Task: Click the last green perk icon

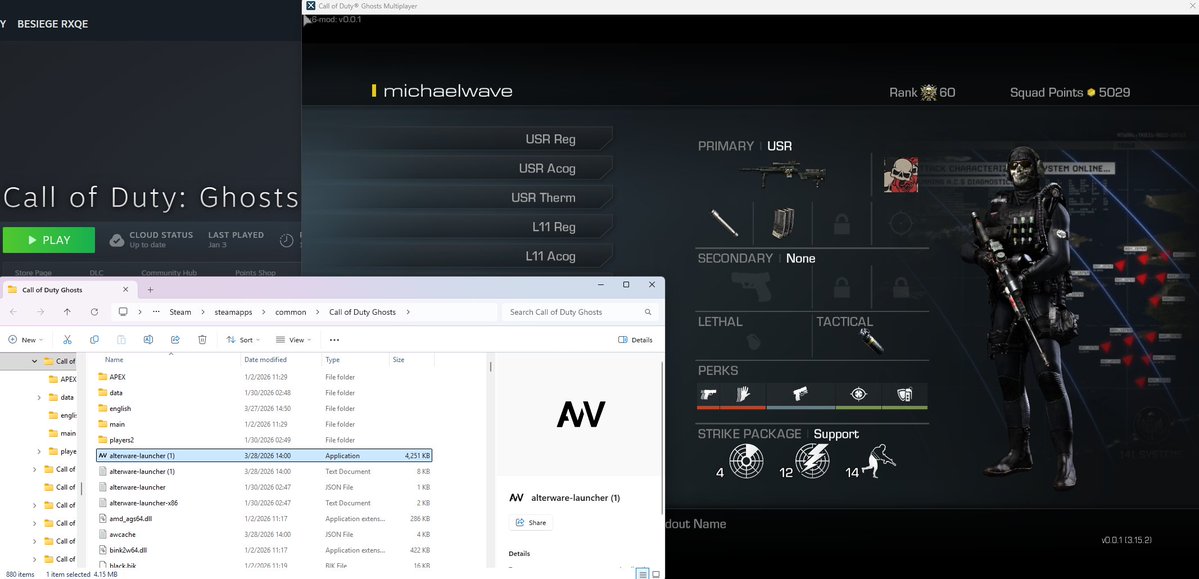Action: pos(904,394)
